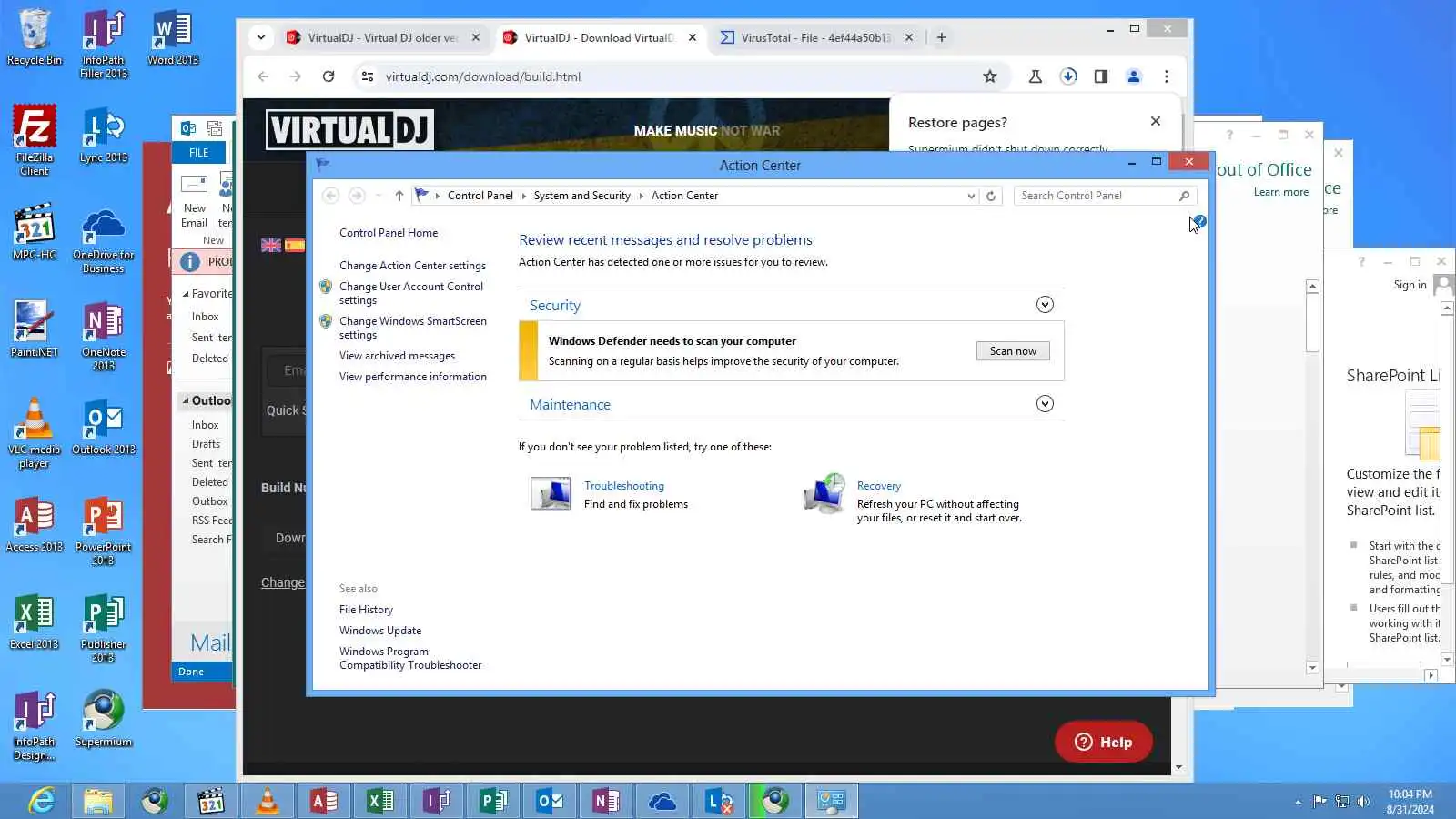1456x819 pixels.
Task: Open the browser side panel icon
Action: click(1101, 76)
